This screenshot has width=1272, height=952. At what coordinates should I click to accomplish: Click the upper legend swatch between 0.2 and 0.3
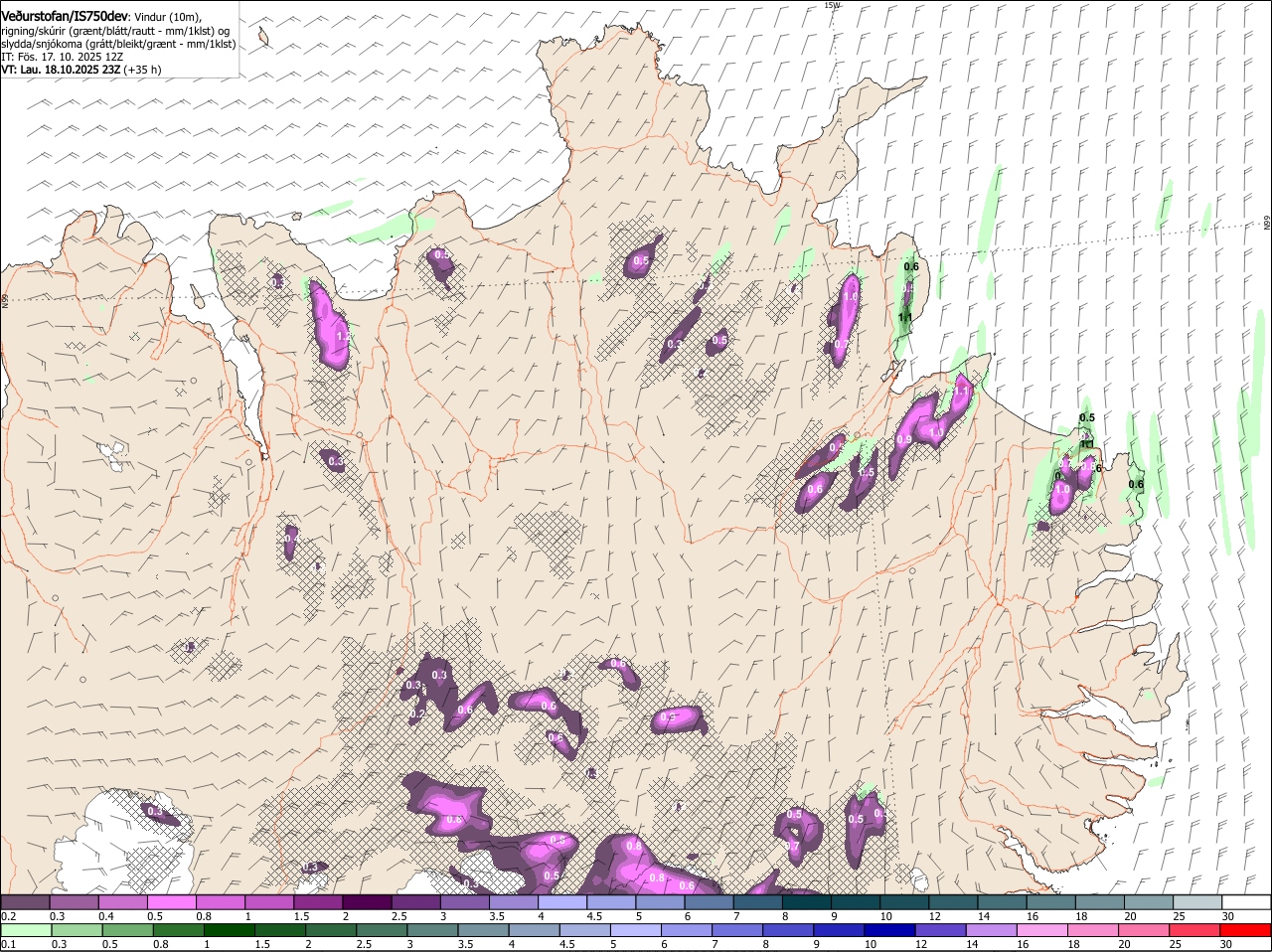(26, 902)
